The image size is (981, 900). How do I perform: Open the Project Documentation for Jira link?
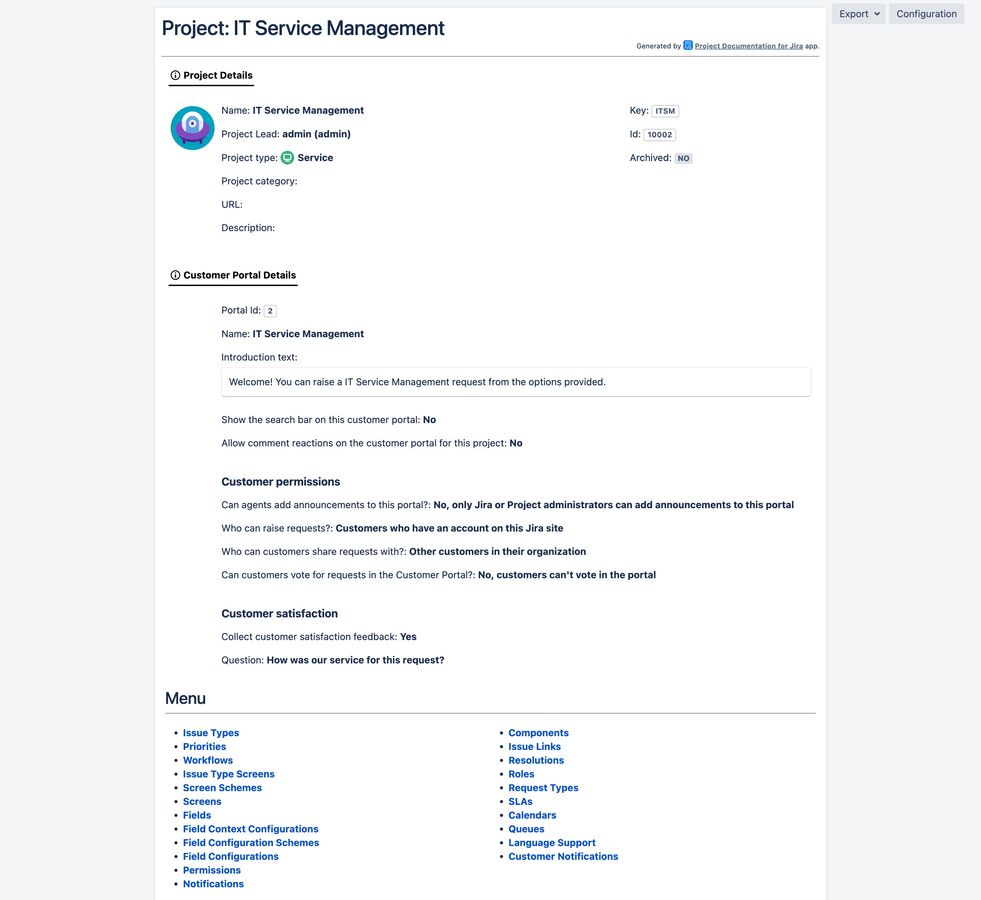coord(748,46)
